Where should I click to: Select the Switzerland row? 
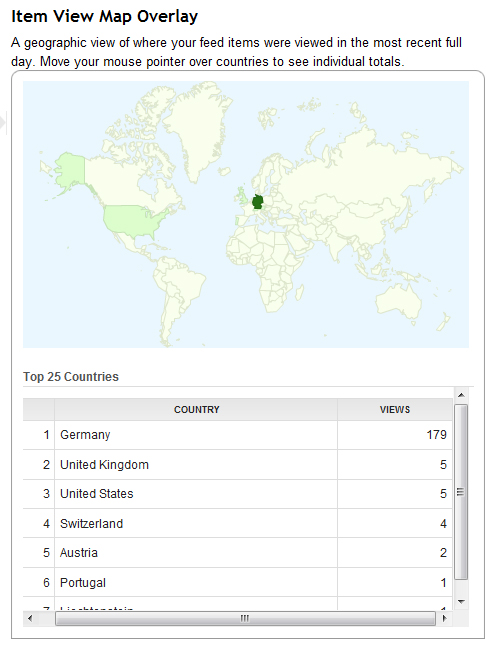[238, 523]
